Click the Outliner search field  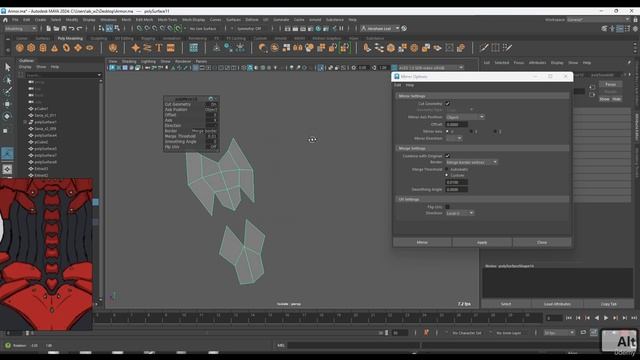(x=60, y=75)
